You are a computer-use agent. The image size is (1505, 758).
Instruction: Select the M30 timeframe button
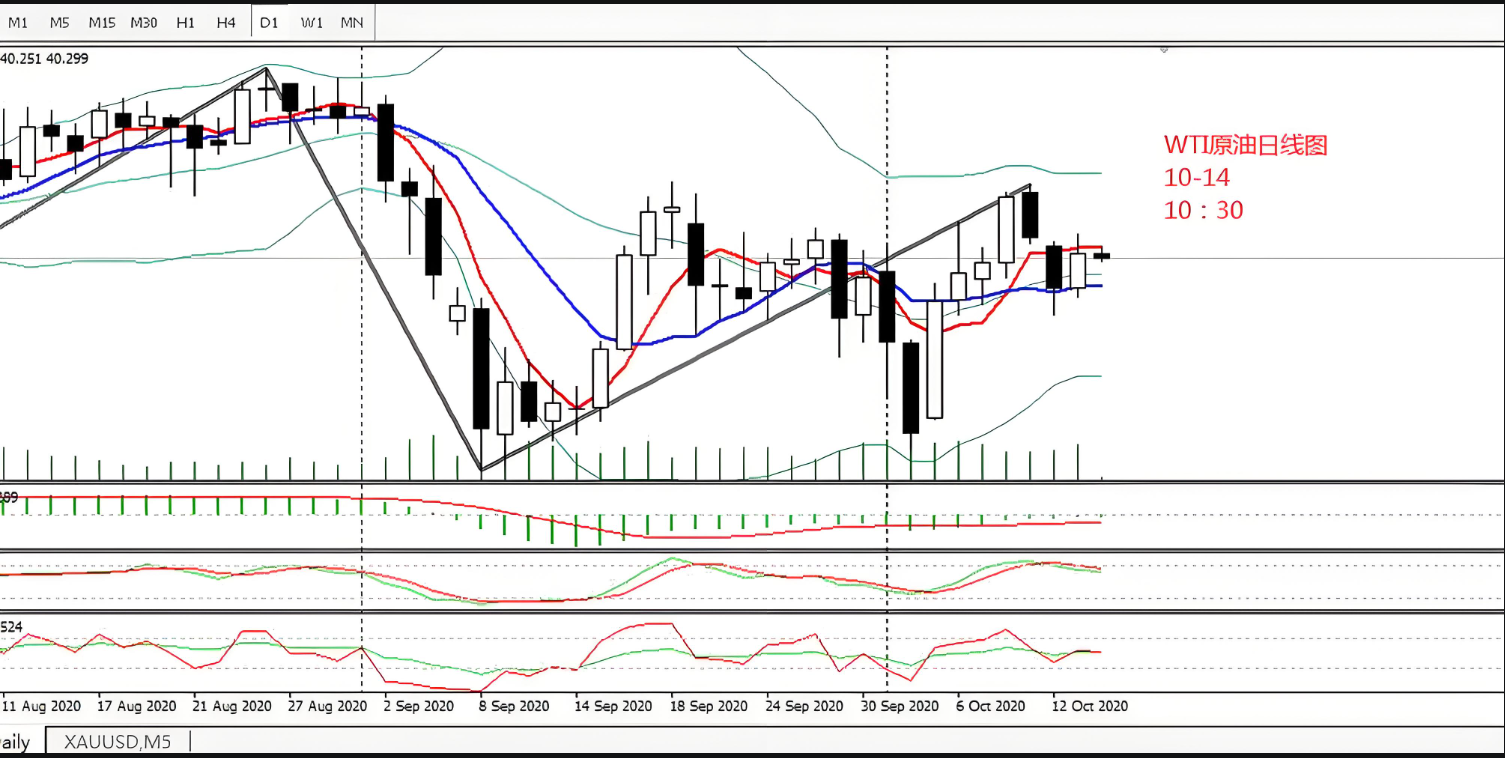click(143, 22)
